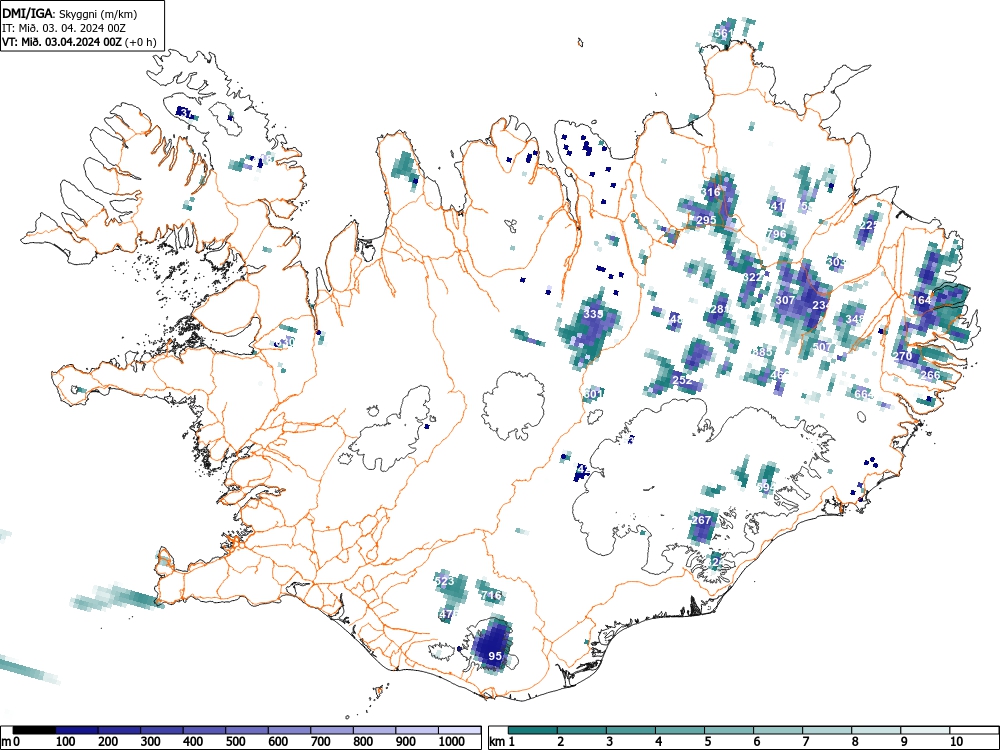Click the visibility value '561' at the northern tip
This screenshot has width=1000, height=750.
[724, 33]
